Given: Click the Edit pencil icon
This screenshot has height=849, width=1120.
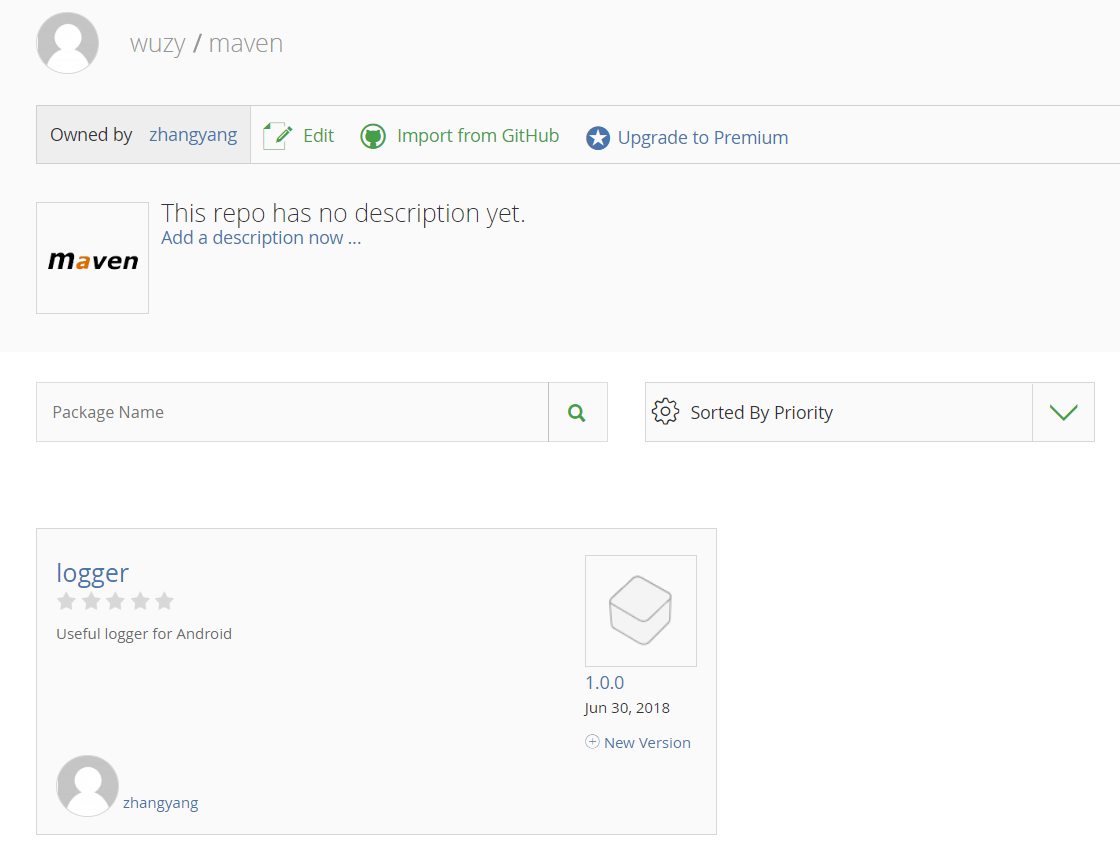Looking at the screenshot, I should pyautogui.click(x=277, y=136).
